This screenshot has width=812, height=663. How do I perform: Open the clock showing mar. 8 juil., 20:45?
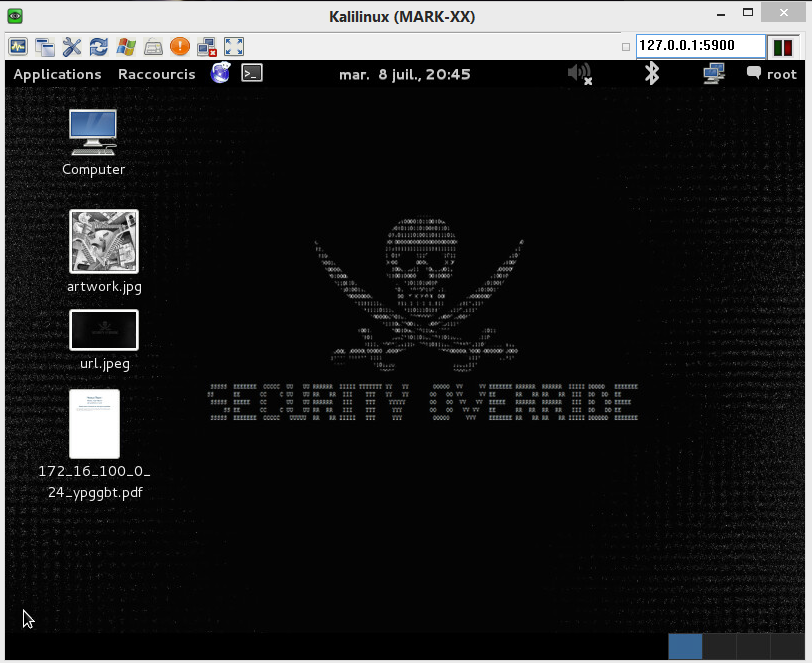(x=404, y=75)
